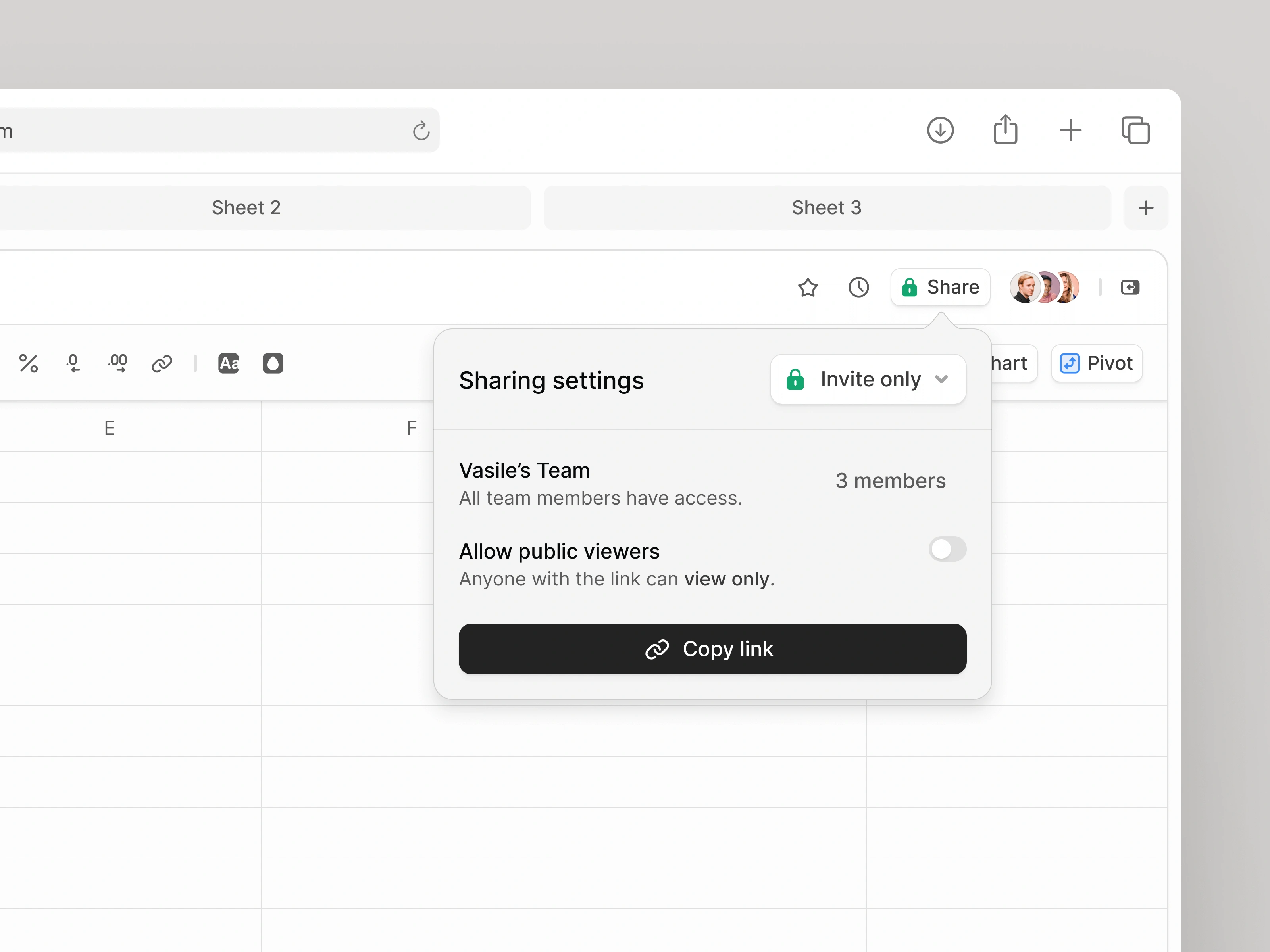Open the Invite only access dropdown
This screenshot has height=952, width=1270.
point(868,379)
